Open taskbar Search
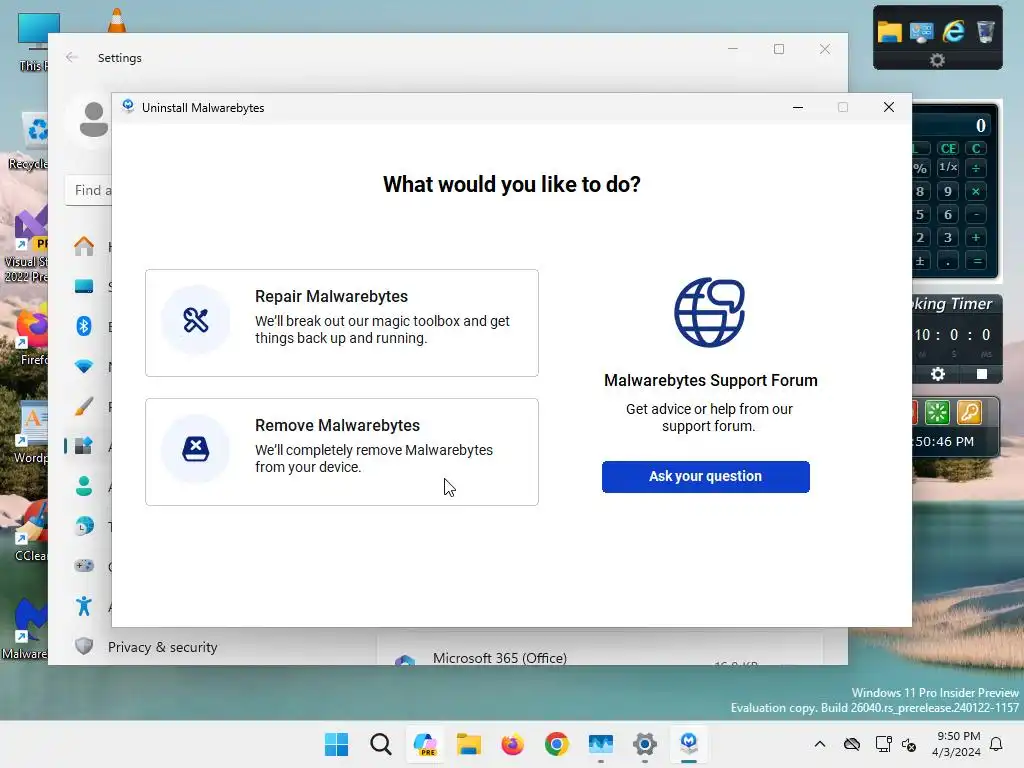Image resolution: width=1024 pixels, height=768 pixels. pyautogui.click(x=381, y=744)
